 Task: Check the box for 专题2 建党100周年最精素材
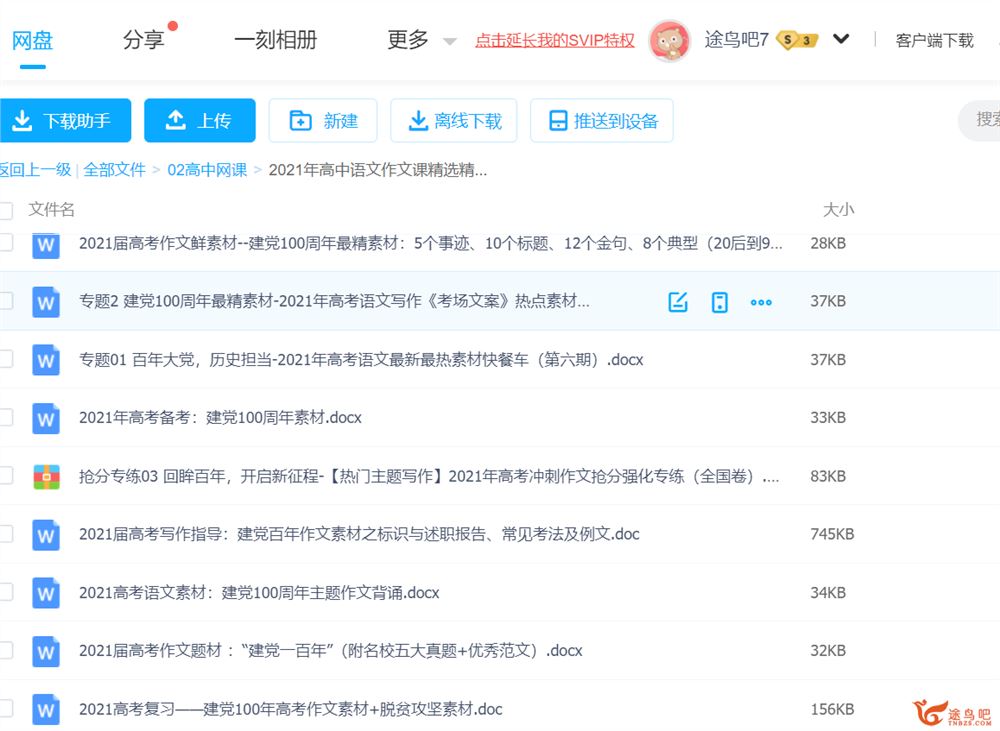tap(6, 300)
